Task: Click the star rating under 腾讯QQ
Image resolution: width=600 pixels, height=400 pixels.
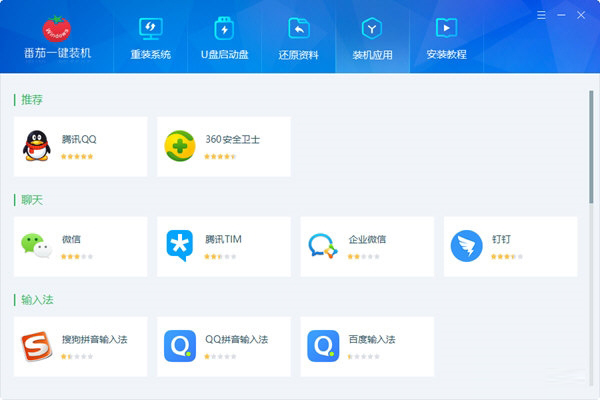Action: [77, 157]
